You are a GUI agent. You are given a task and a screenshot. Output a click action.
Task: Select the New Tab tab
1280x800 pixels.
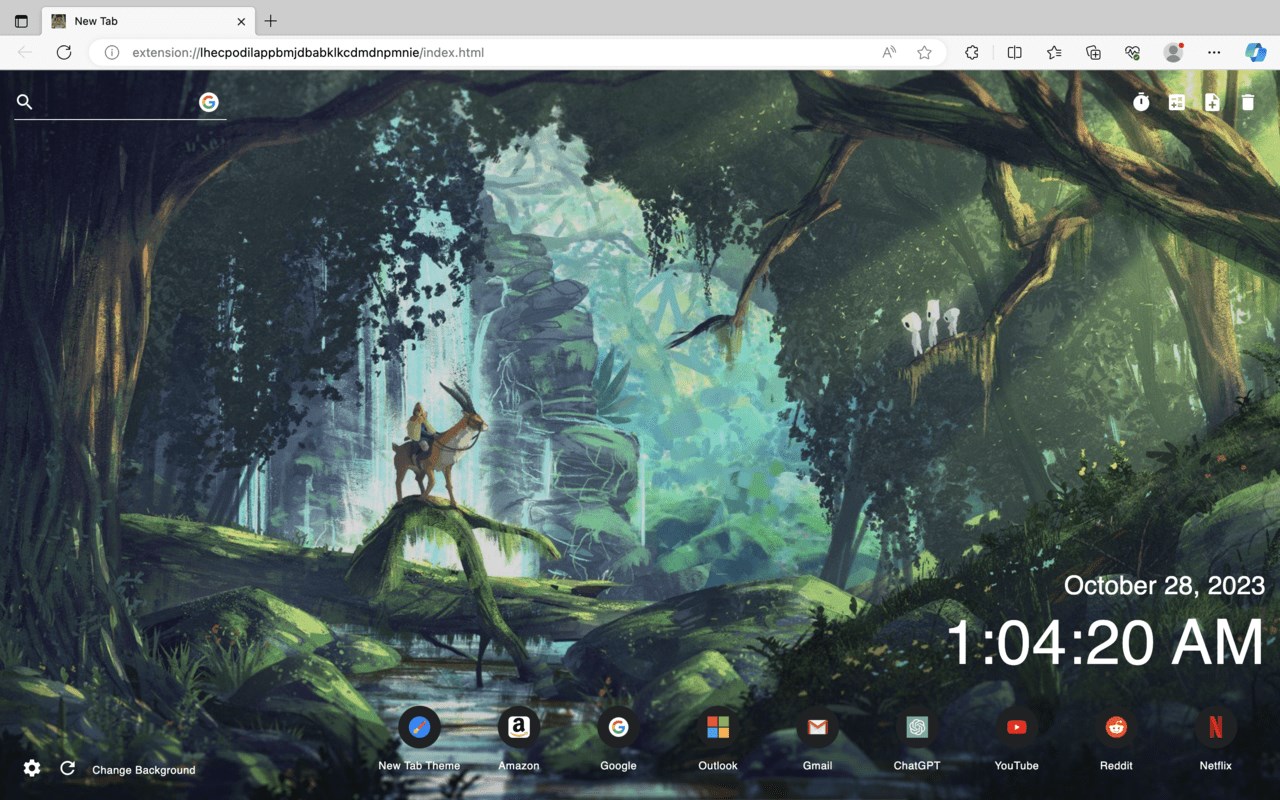[148, 21]
